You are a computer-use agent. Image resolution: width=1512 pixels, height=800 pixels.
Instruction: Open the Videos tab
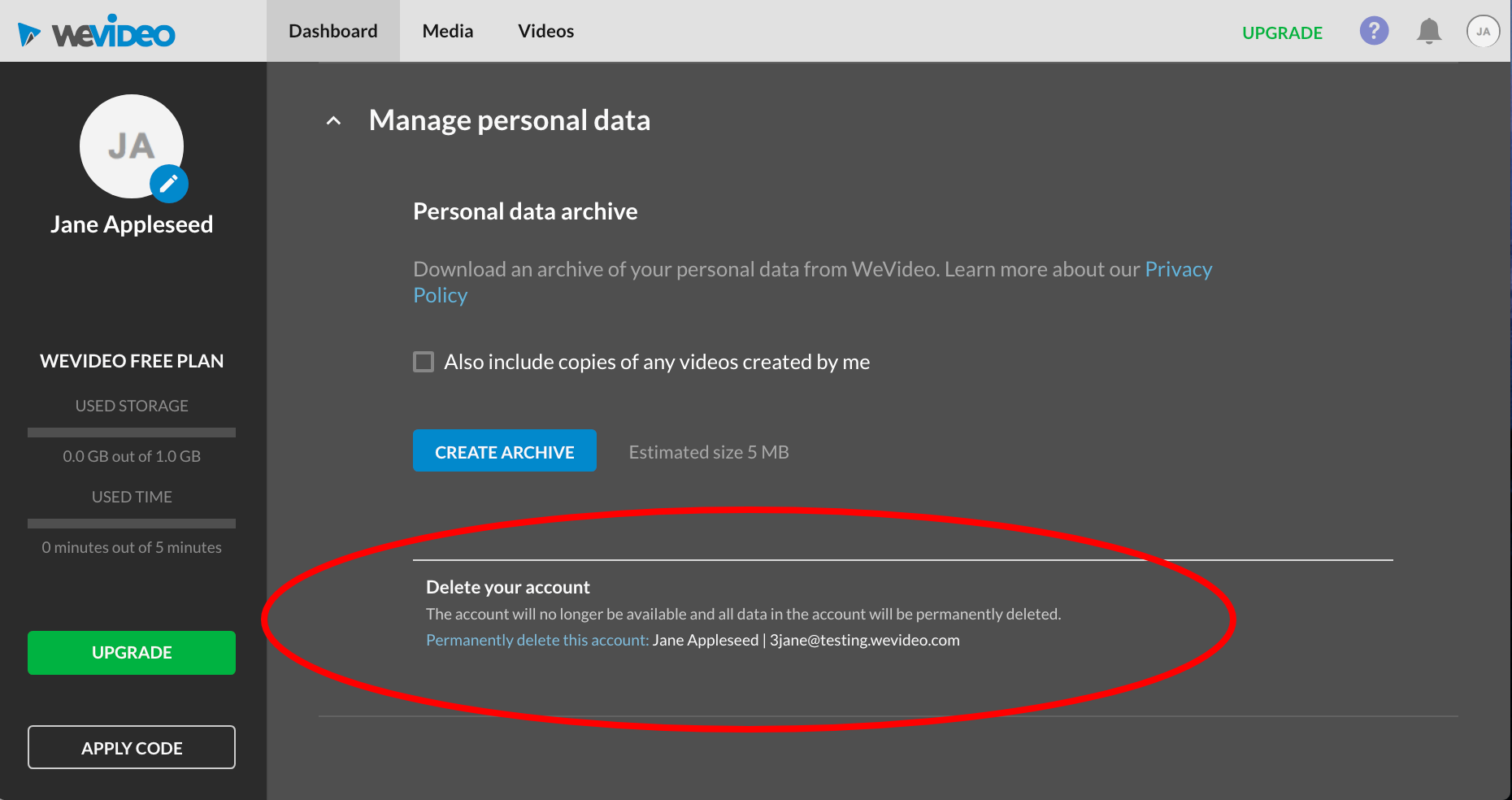(x=545, y=31)
